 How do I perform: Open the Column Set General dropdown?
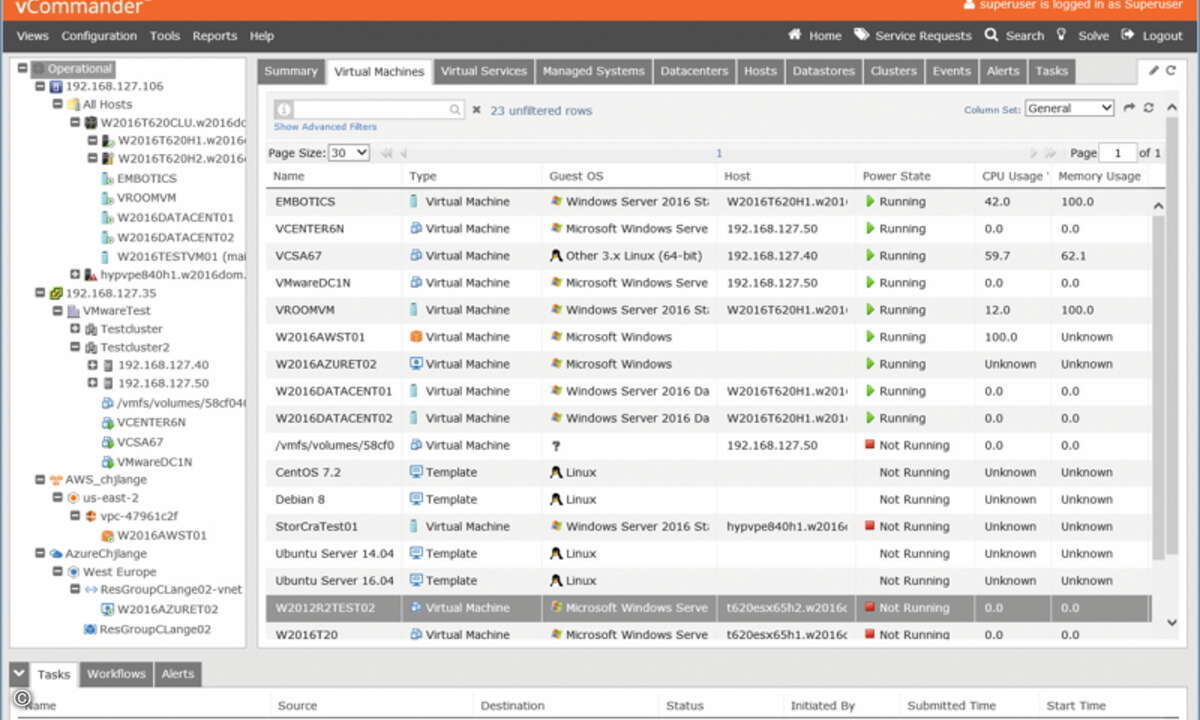pyautogui.click(x=1069, y=108)
